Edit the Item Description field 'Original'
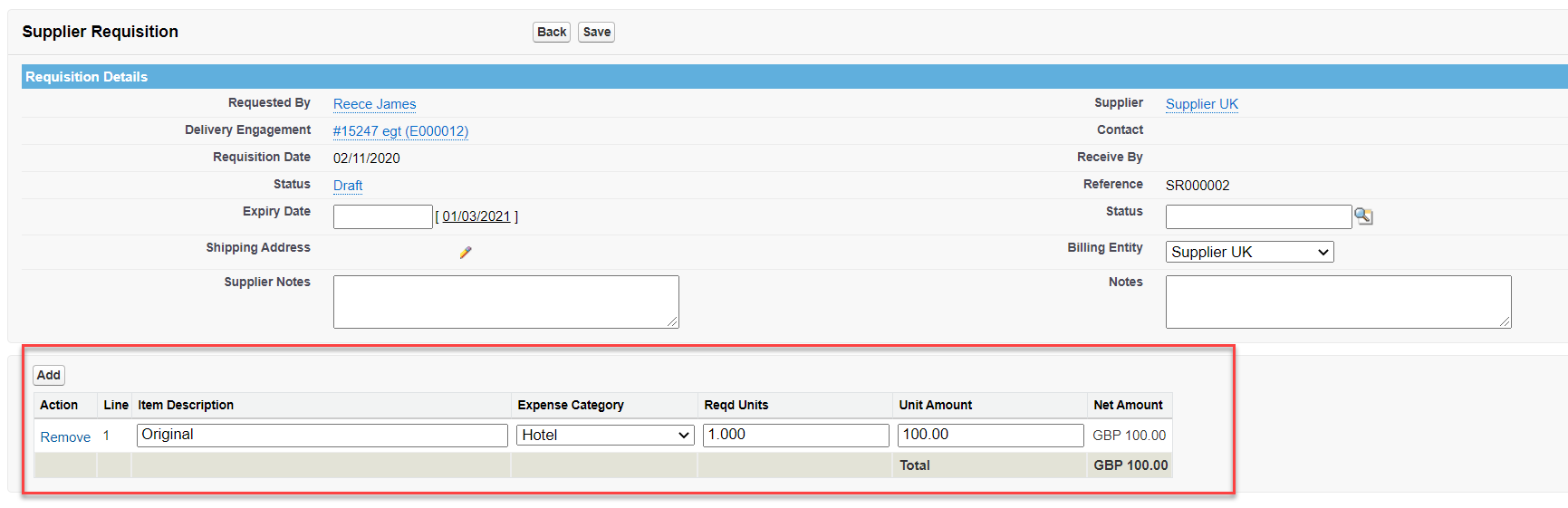Image resolution: width=1568 pixels, height=508 pixels. [x=322, y=436]
